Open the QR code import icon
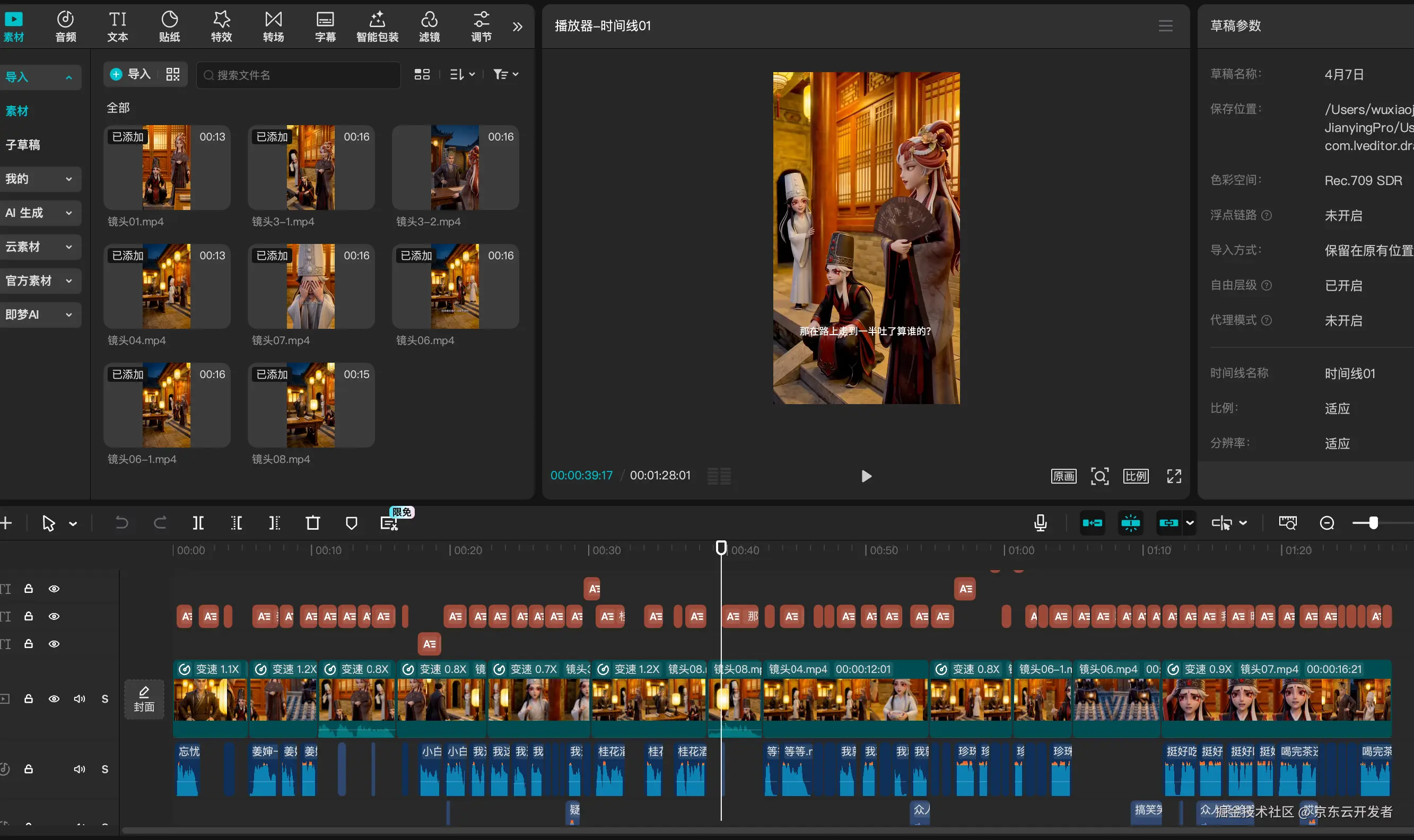This screenshot has width=1414, height=840. pyautogui.click(x=173, y=74)
